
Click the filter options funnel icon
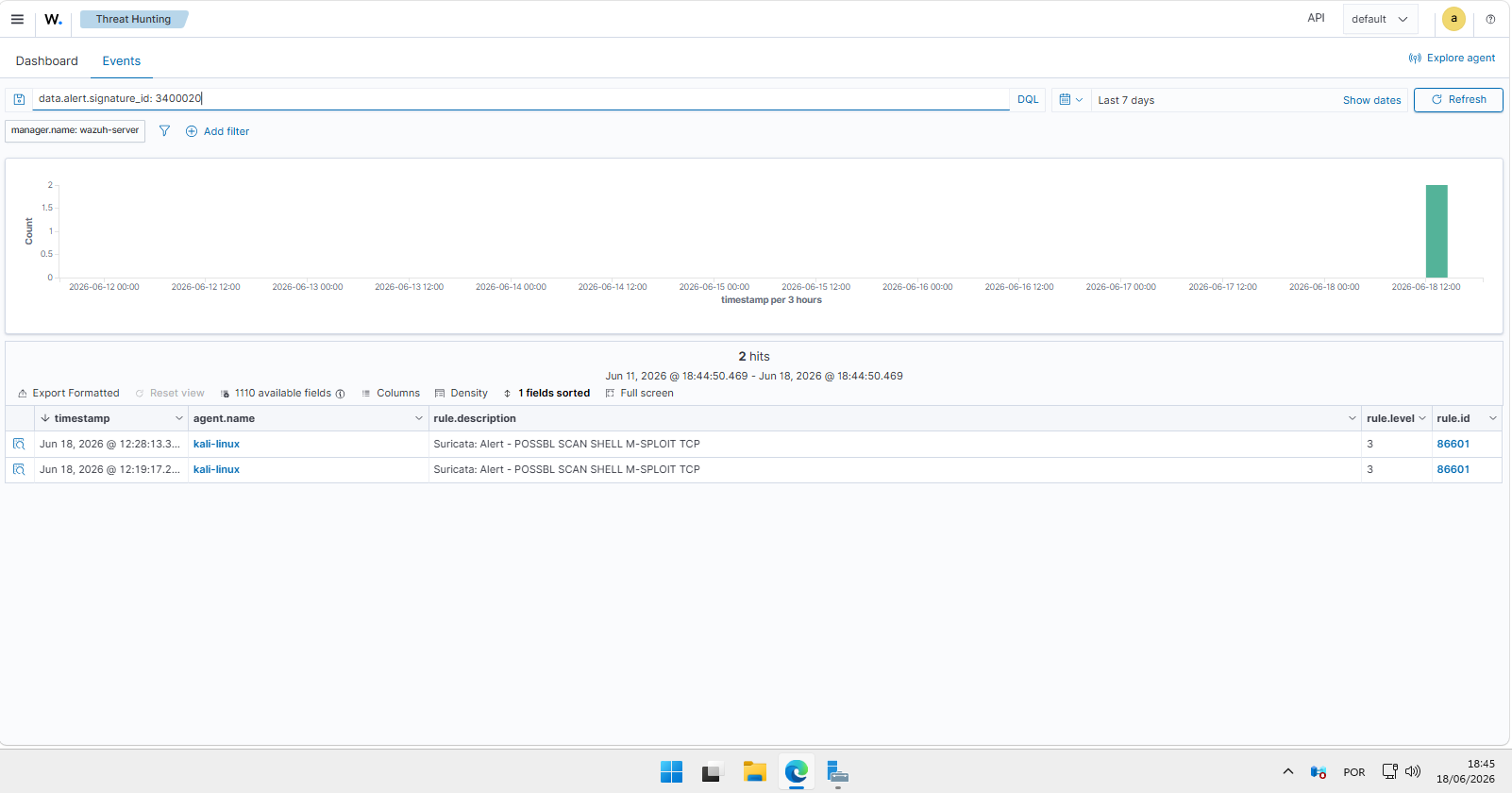(x=164, y=131)
